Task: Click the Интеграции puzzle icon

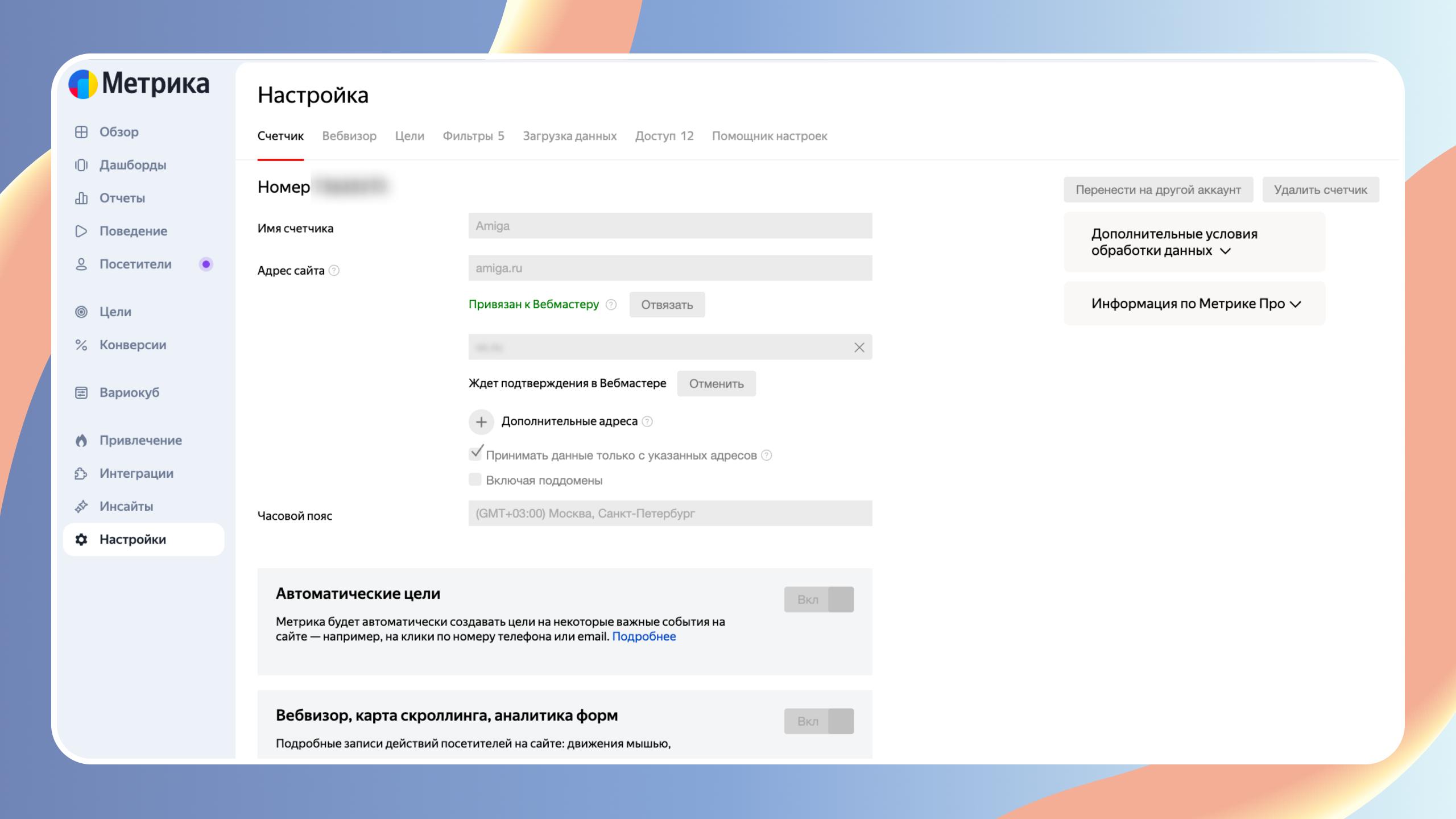Action: pos(81,473)
